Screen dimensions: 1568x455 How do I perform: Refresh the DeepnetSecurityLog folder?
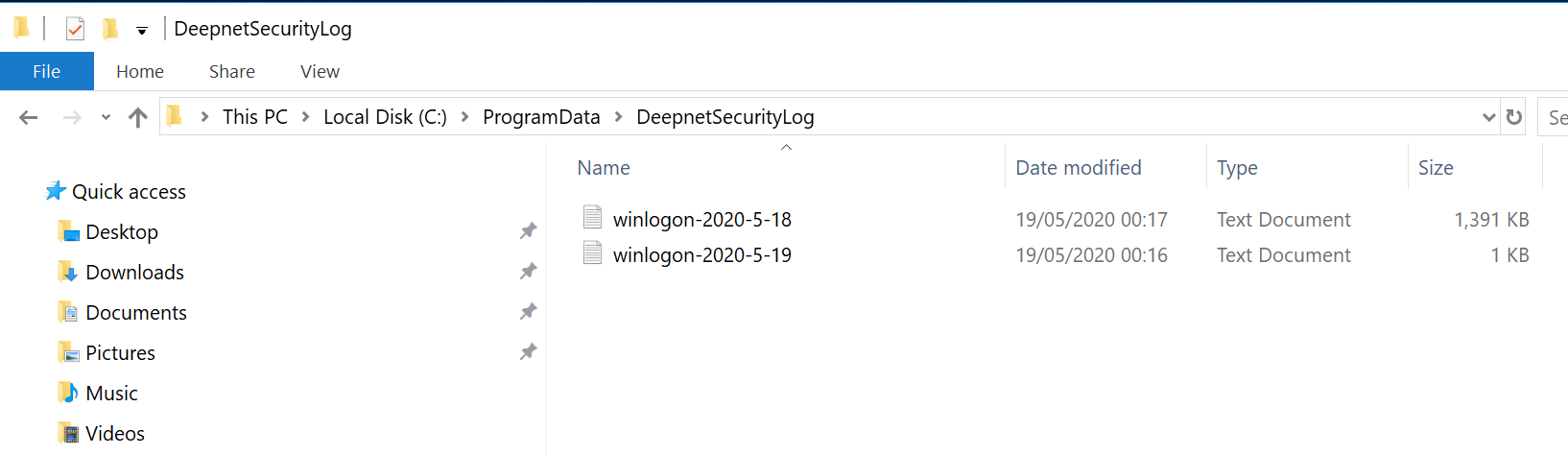(x=1514, y=117)
